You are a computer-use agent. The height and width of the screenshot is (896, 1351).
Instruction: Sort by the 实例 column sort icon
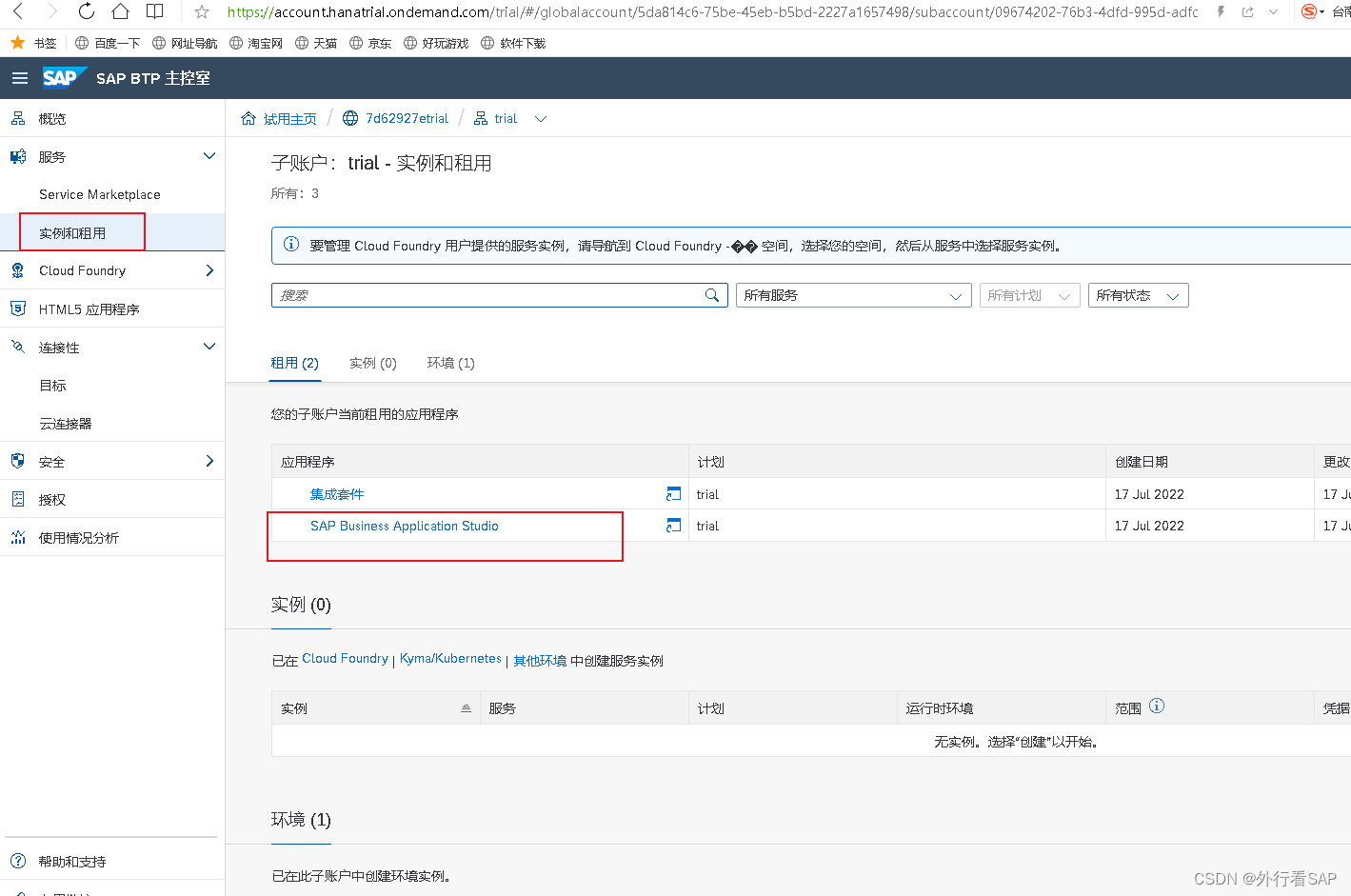[x=466, y=708]
